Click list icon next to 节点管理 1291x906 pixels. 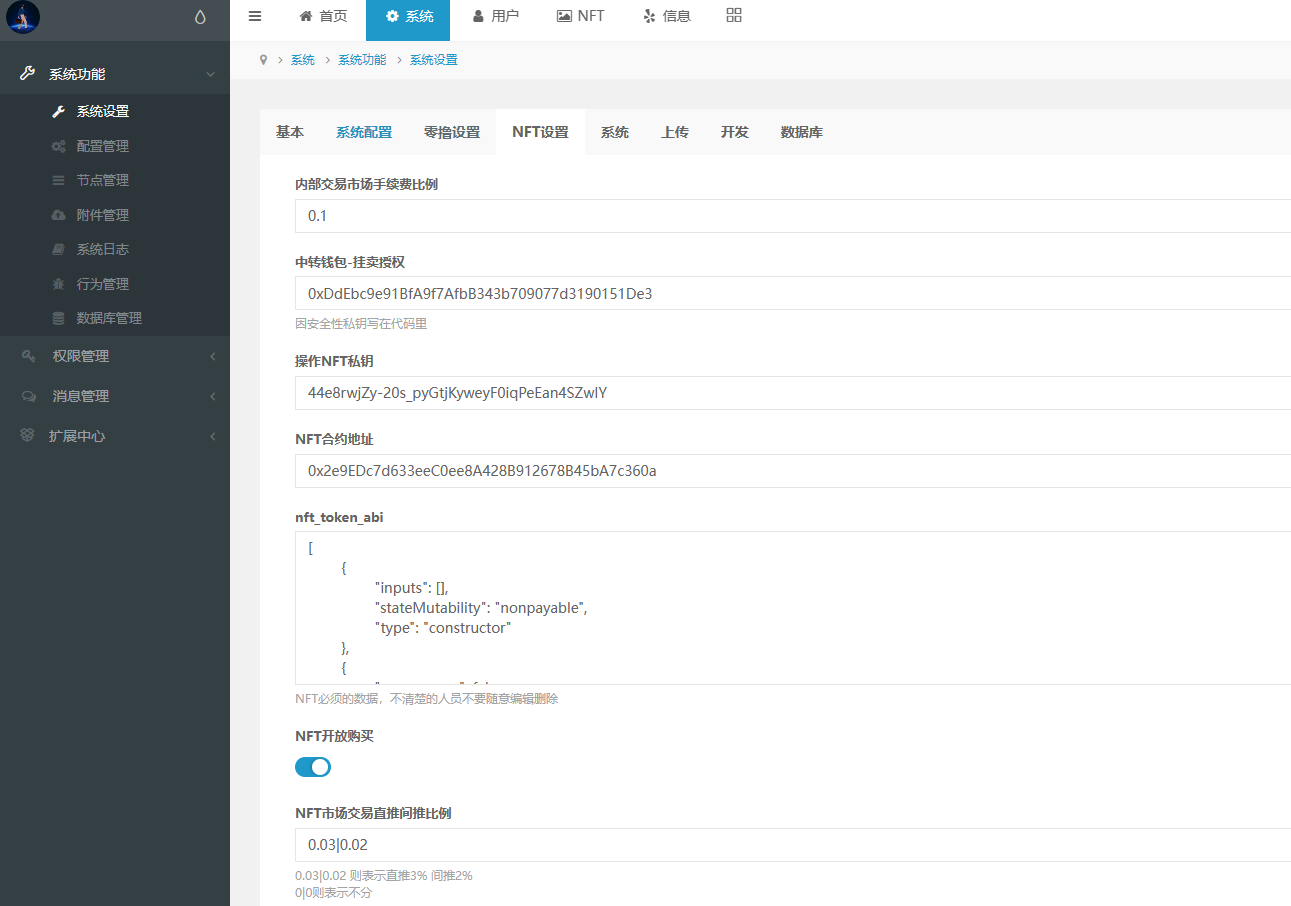click(58, 180)
